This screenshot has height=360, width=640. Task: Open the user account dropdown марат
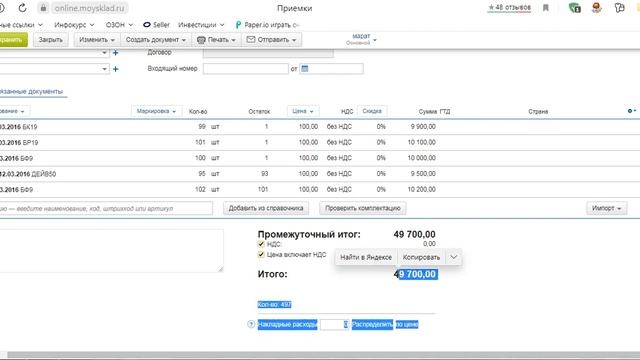pos(362,39)
